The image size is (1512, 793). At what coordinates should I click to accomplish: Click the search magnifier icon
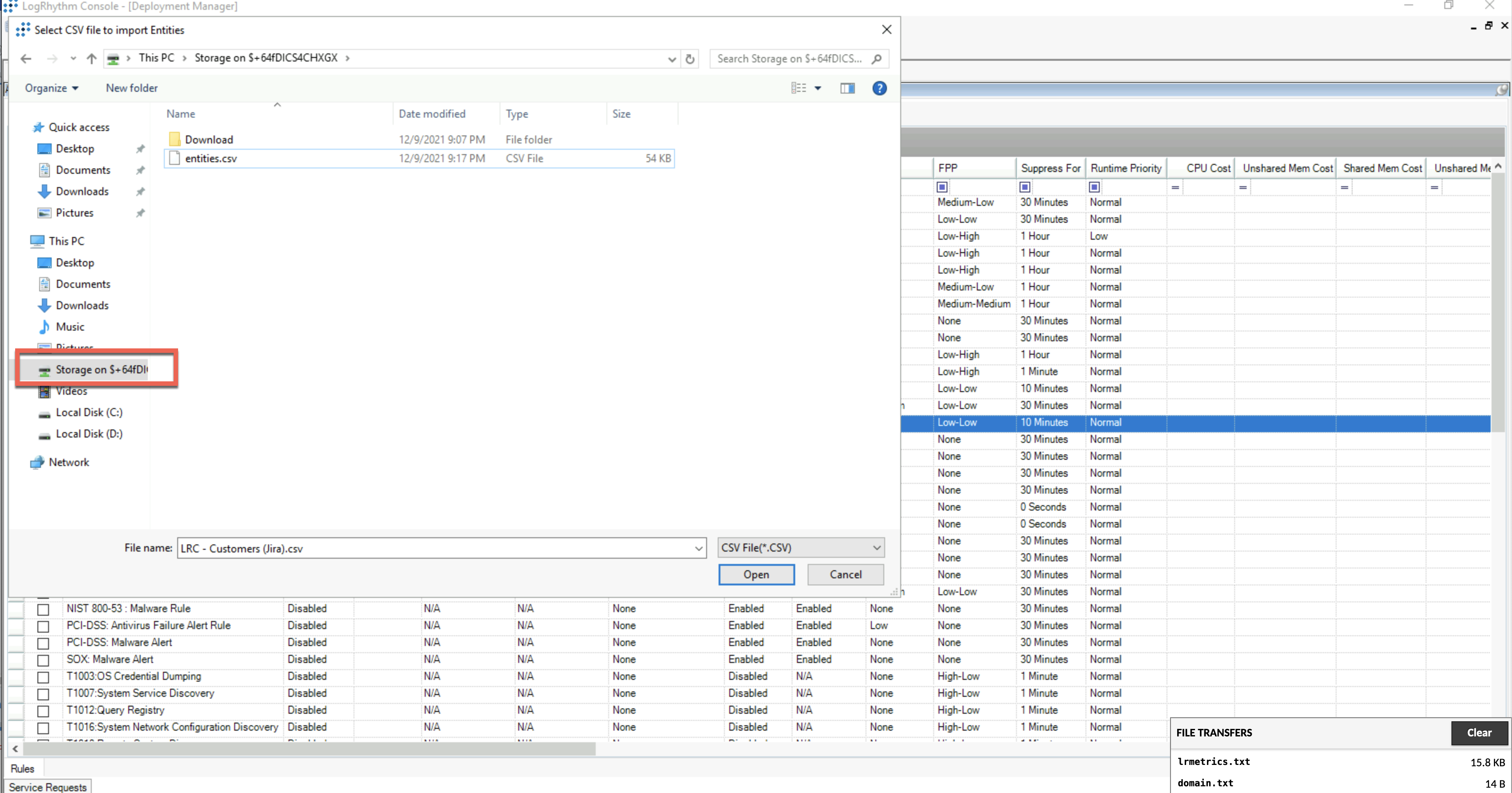coord(876,59)
